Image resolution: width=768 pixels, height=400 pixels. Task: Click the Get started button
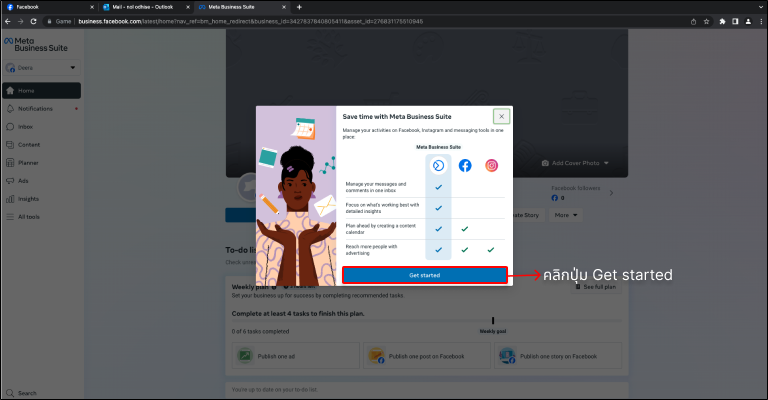coord(425,275)
